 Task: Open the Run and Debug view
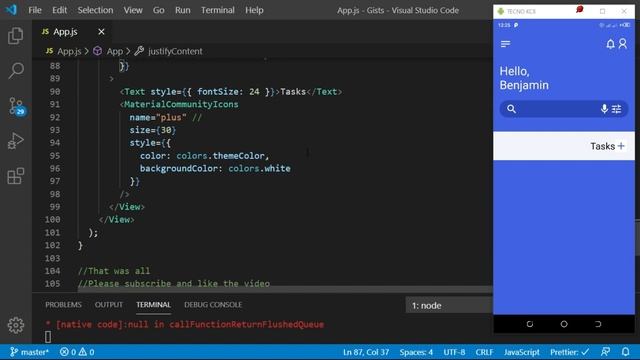[16, 141]
